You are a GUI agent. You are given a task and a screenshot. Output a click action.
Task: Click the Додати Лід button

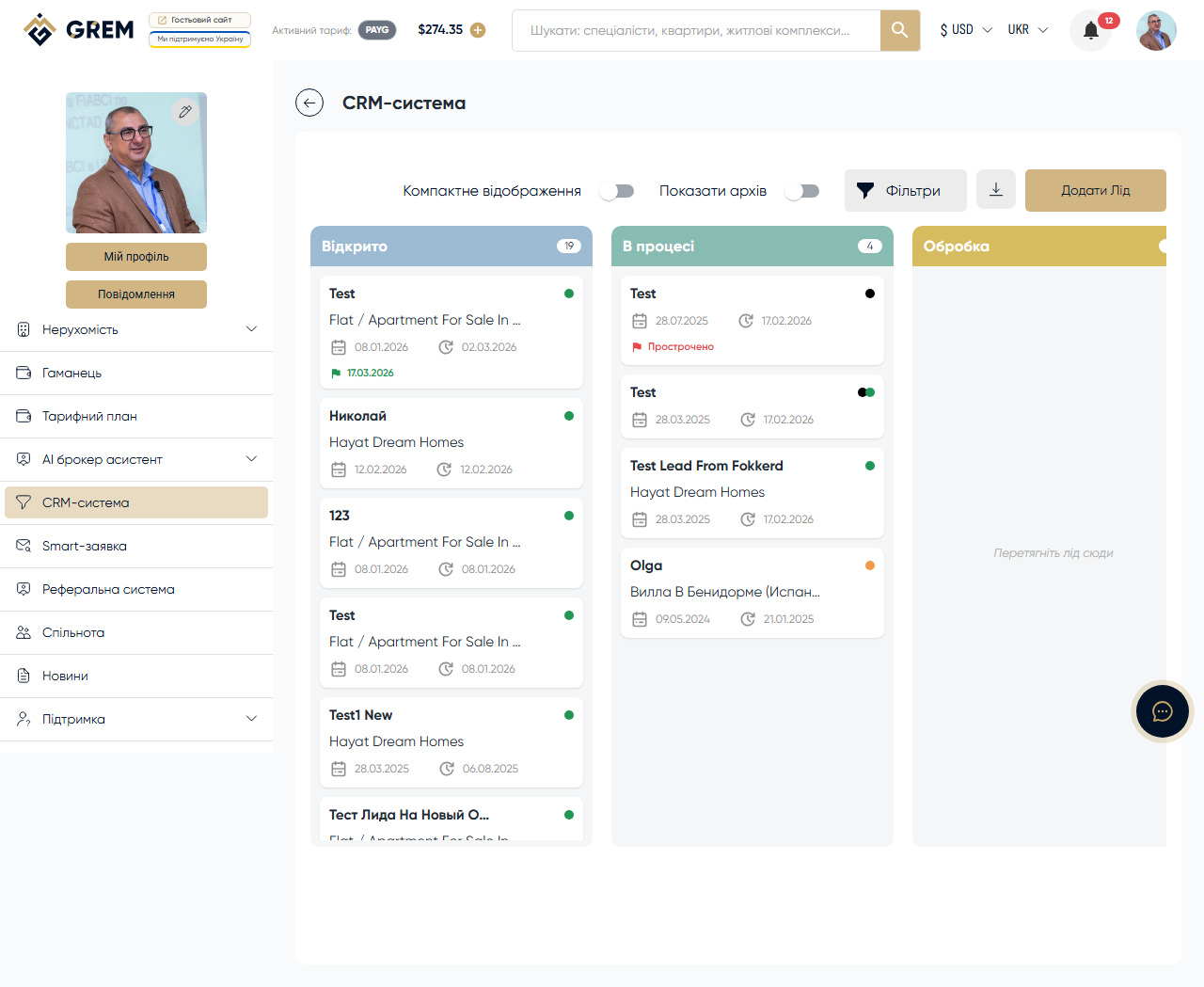point(1095,190)
